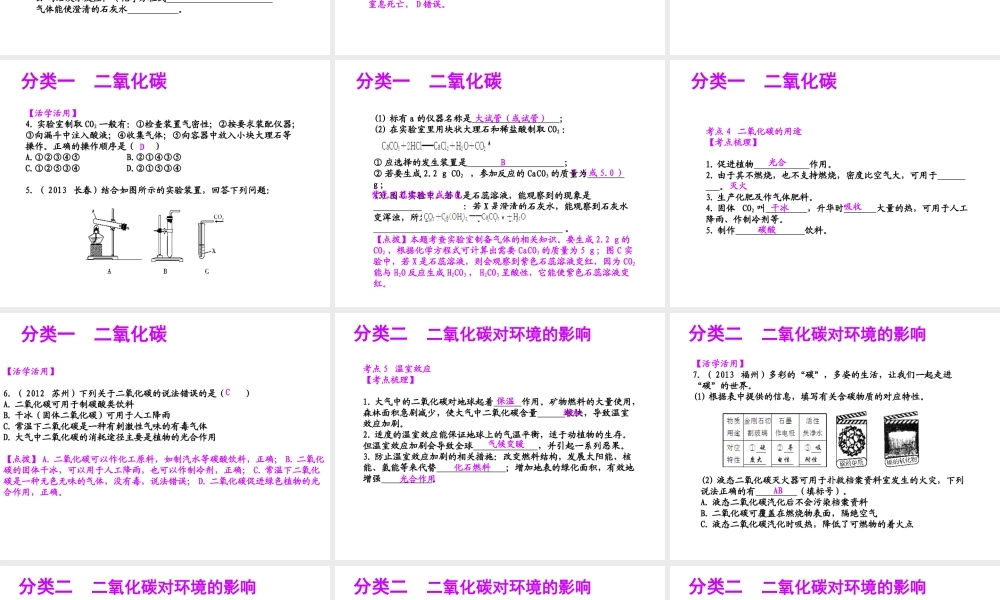Image resolution: width=1000 pixels, height=600 pixels.
Task: Click heading 考点5 温室效应
Action: click(397, 369)
